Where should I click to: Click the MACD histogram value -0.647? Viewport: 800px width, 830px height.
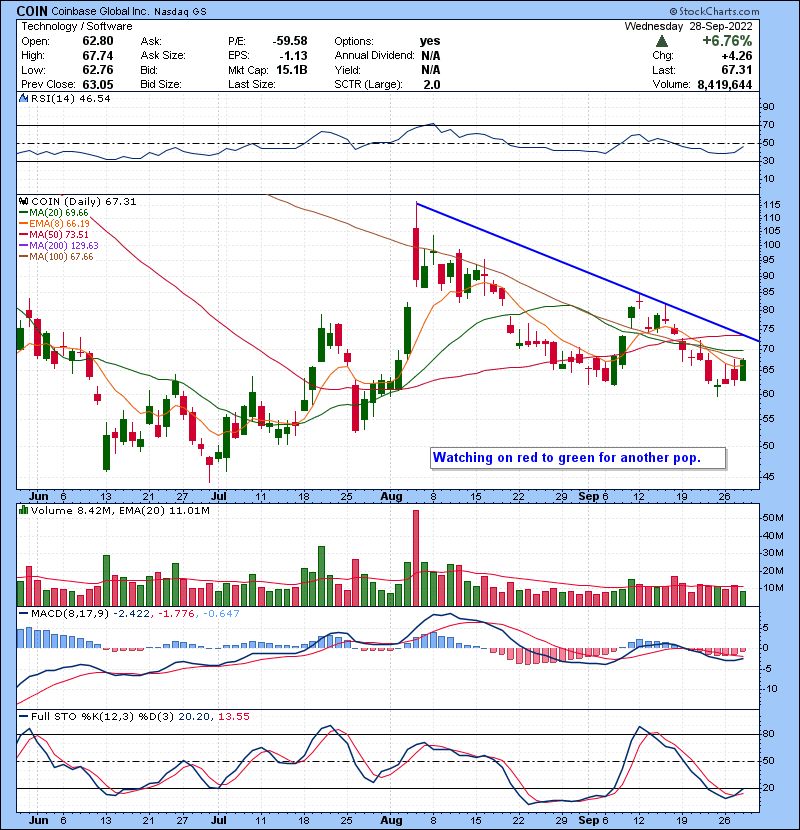coord(220,614)
